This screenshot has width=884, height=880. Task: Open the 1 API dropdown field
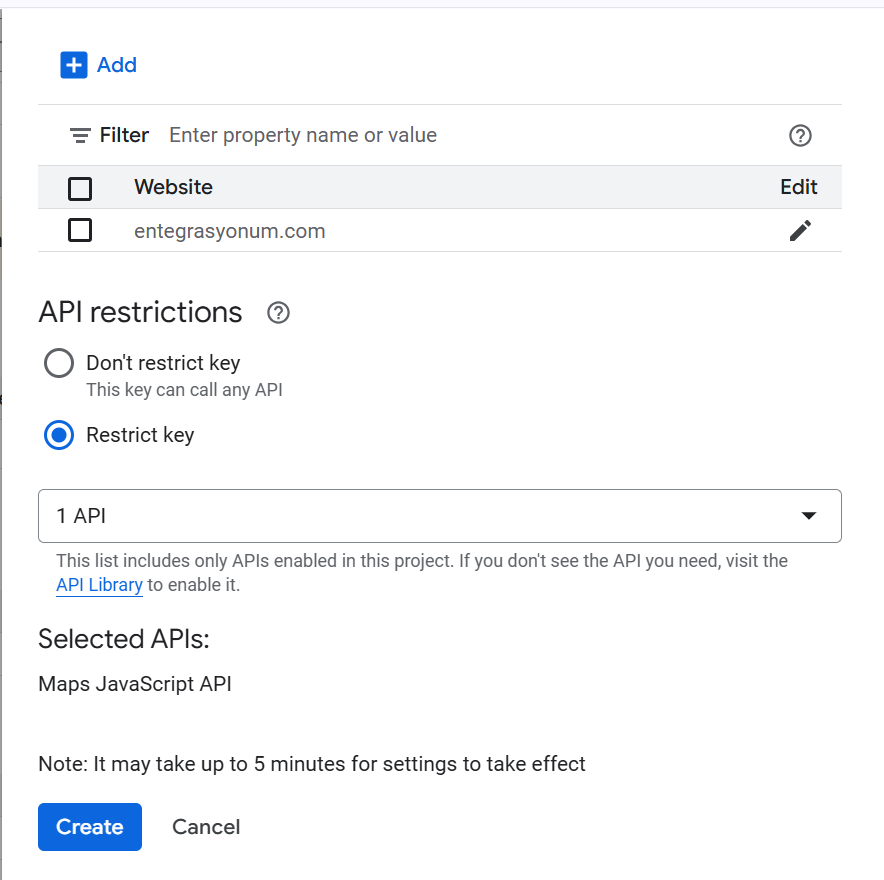pyautogui.click(x=420, y=516)
